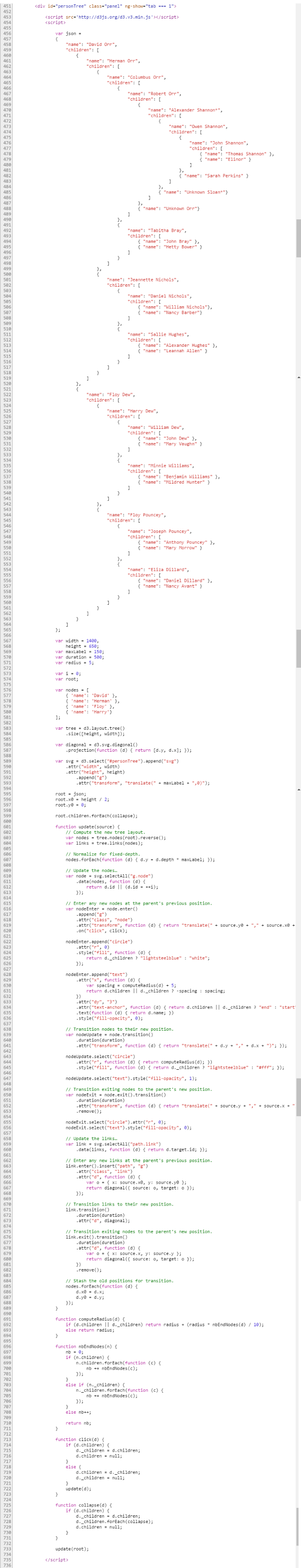Click the "Elinor" entry
The width and height of the screenshot is (301, 1568).
pyautogui.click(x=225, y=159)
